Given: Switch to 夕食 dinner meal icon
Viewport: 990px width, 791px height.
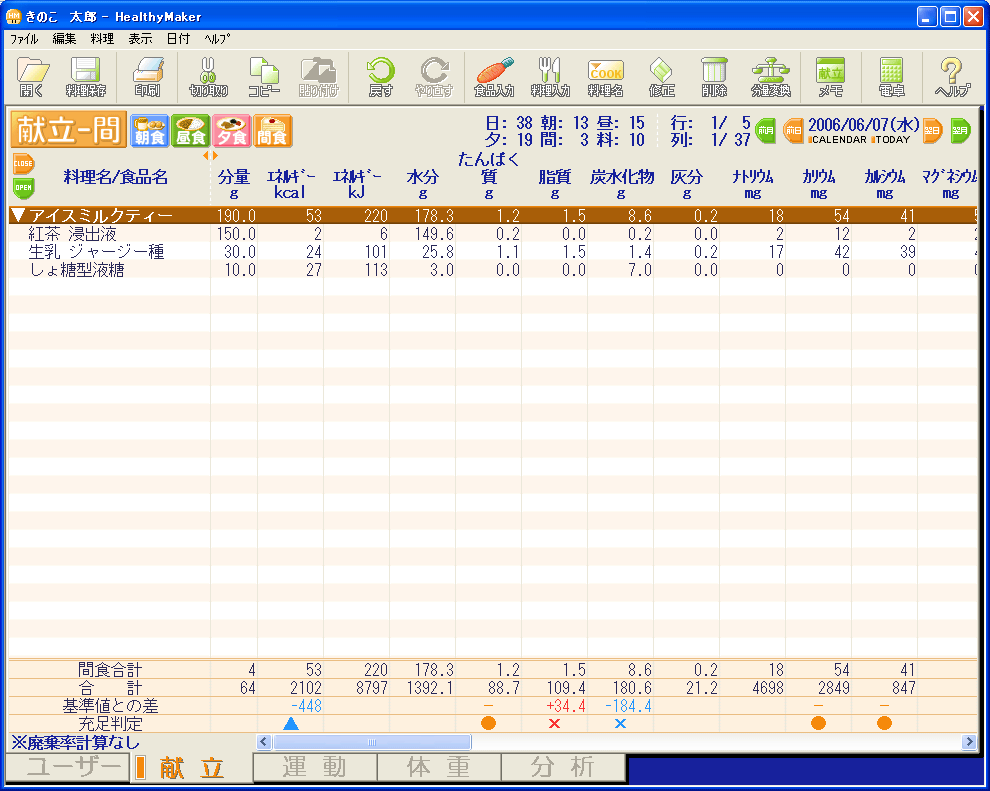Looking at the screenshot, I should [232, 131].
